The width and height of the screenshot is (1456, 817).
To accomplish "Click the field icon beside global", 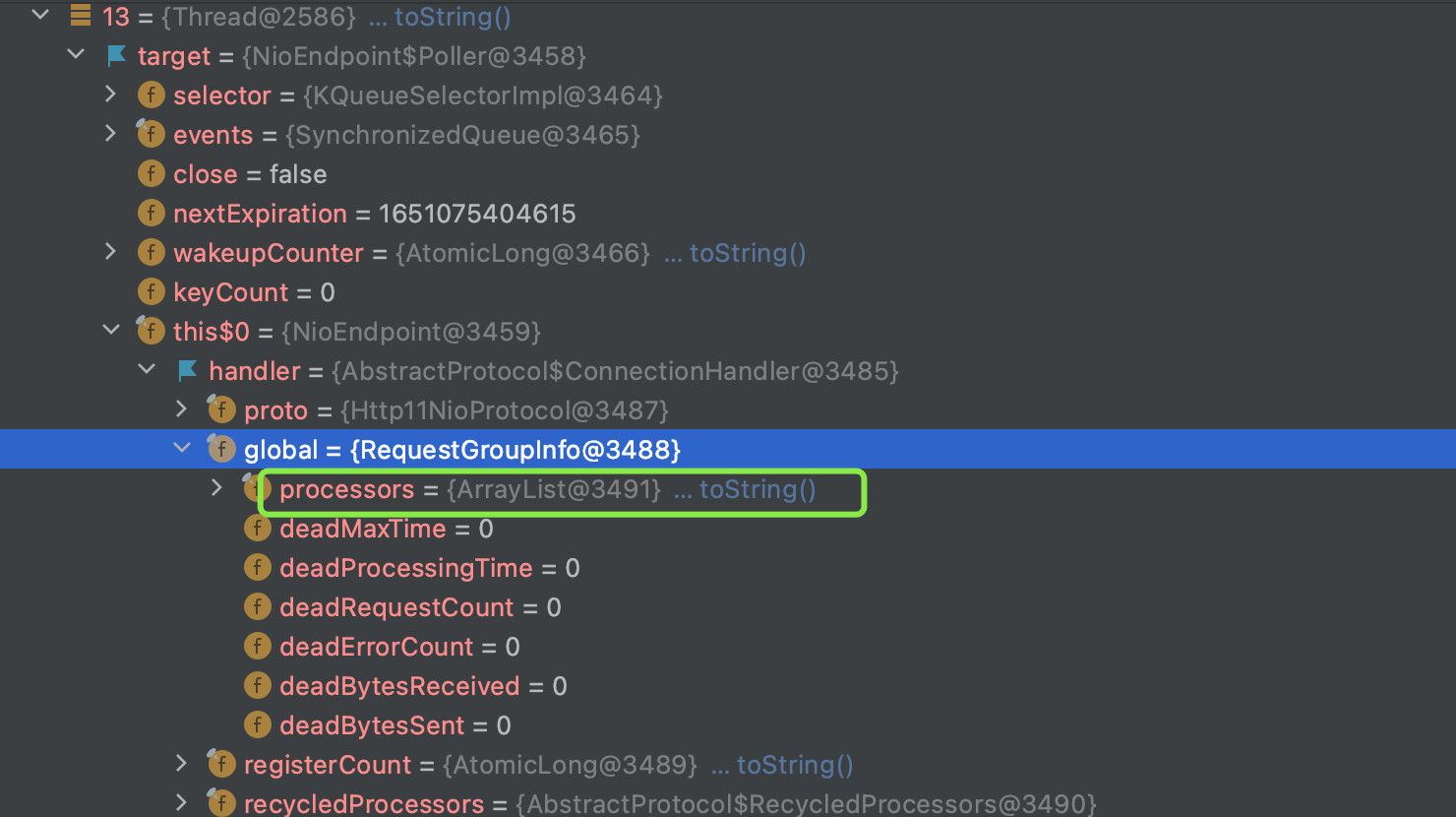I will pyautogui.click(x=221, y=449).
